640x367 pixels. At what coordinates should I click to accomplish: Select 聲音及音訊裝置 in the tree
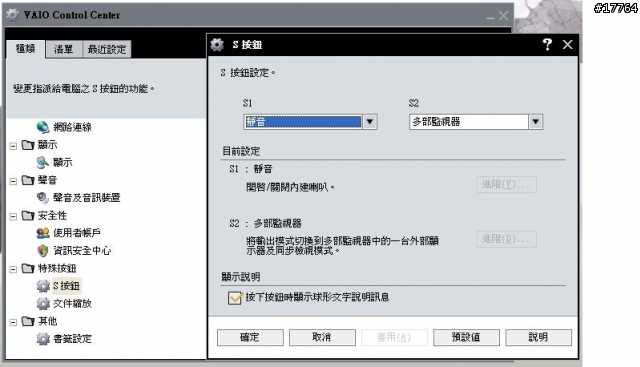(87, 198)
